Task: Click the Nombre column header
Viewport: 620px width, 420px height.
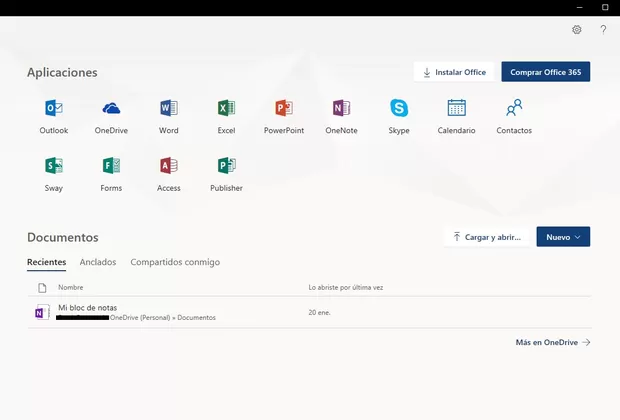Action: (x=71, y=288)
